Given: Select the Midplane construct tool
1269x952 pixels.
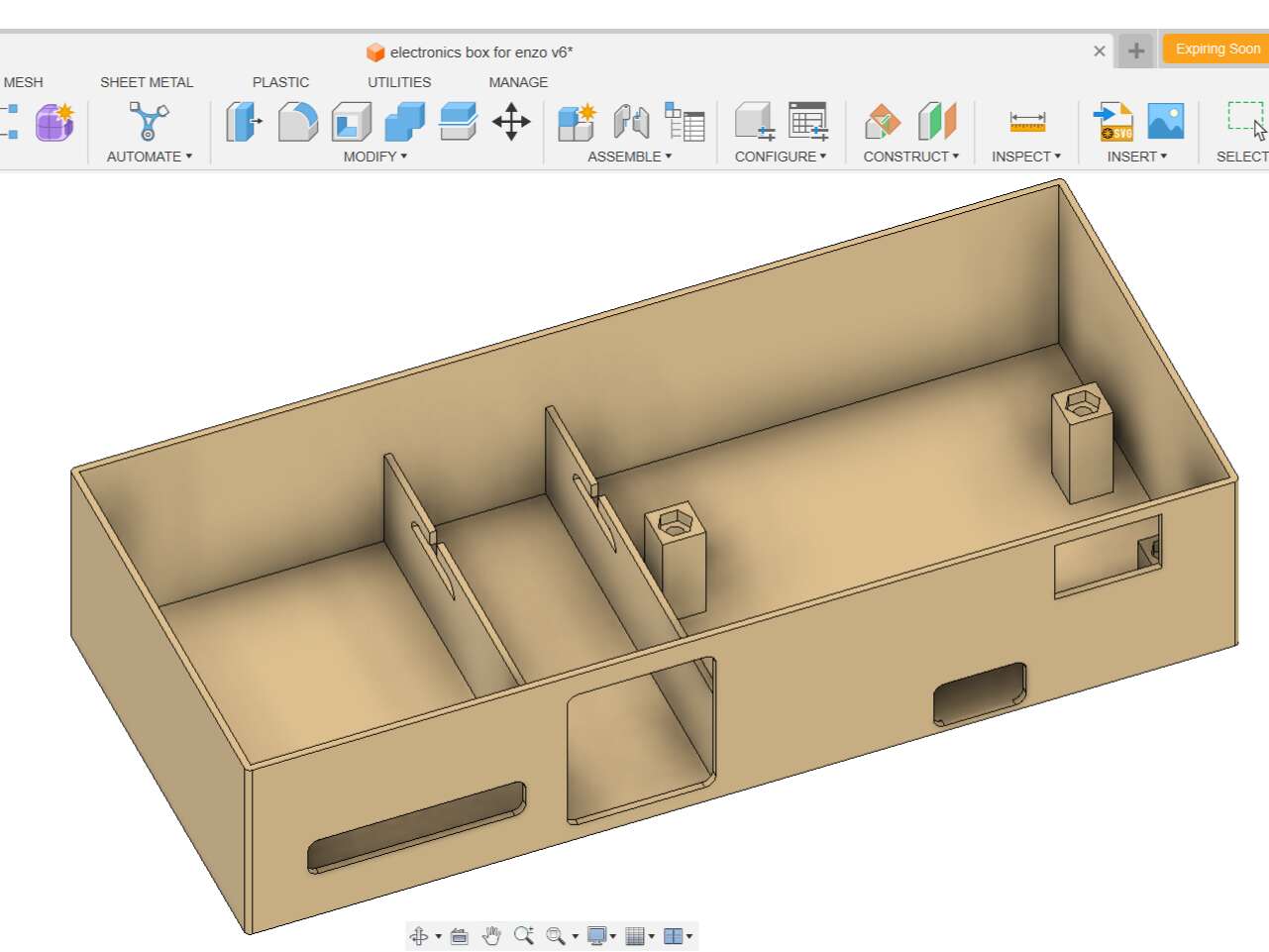Looking at the screenshot, I should [937, 122].
